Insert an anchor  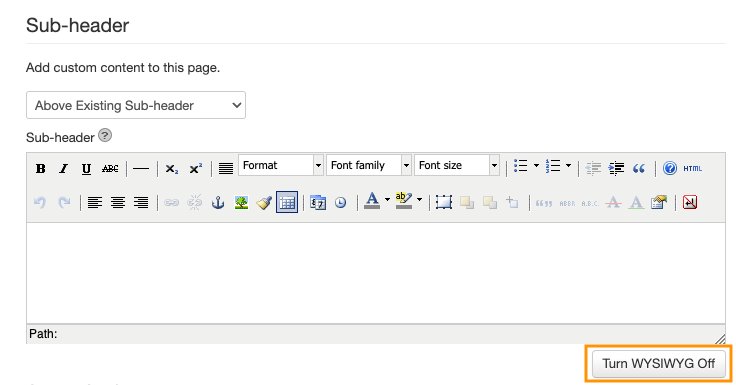pyautogui.click(x=218, y=202)
